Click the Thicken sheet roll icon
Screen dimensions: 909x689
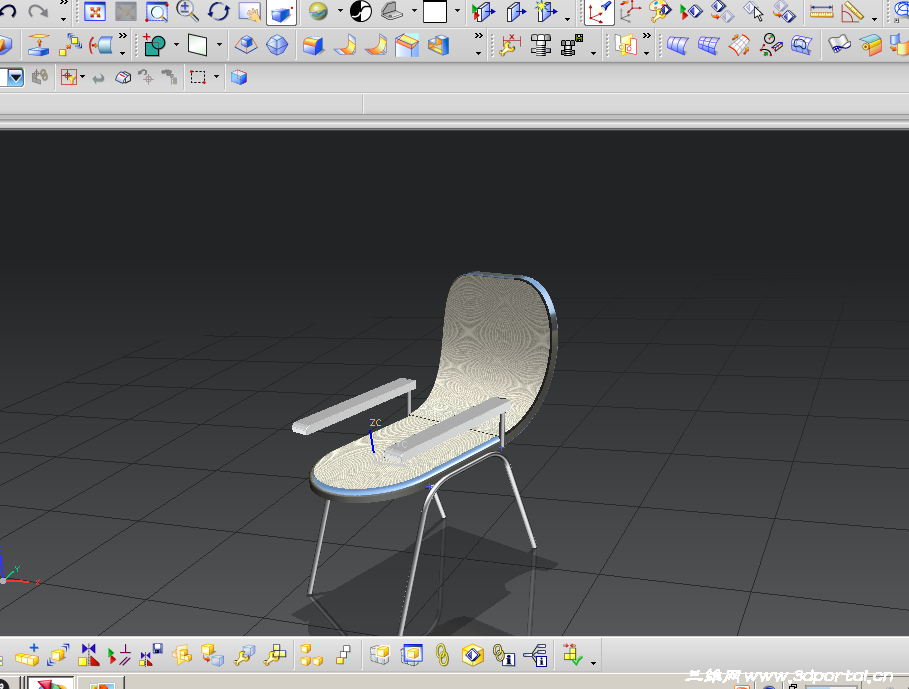[870, 45]
